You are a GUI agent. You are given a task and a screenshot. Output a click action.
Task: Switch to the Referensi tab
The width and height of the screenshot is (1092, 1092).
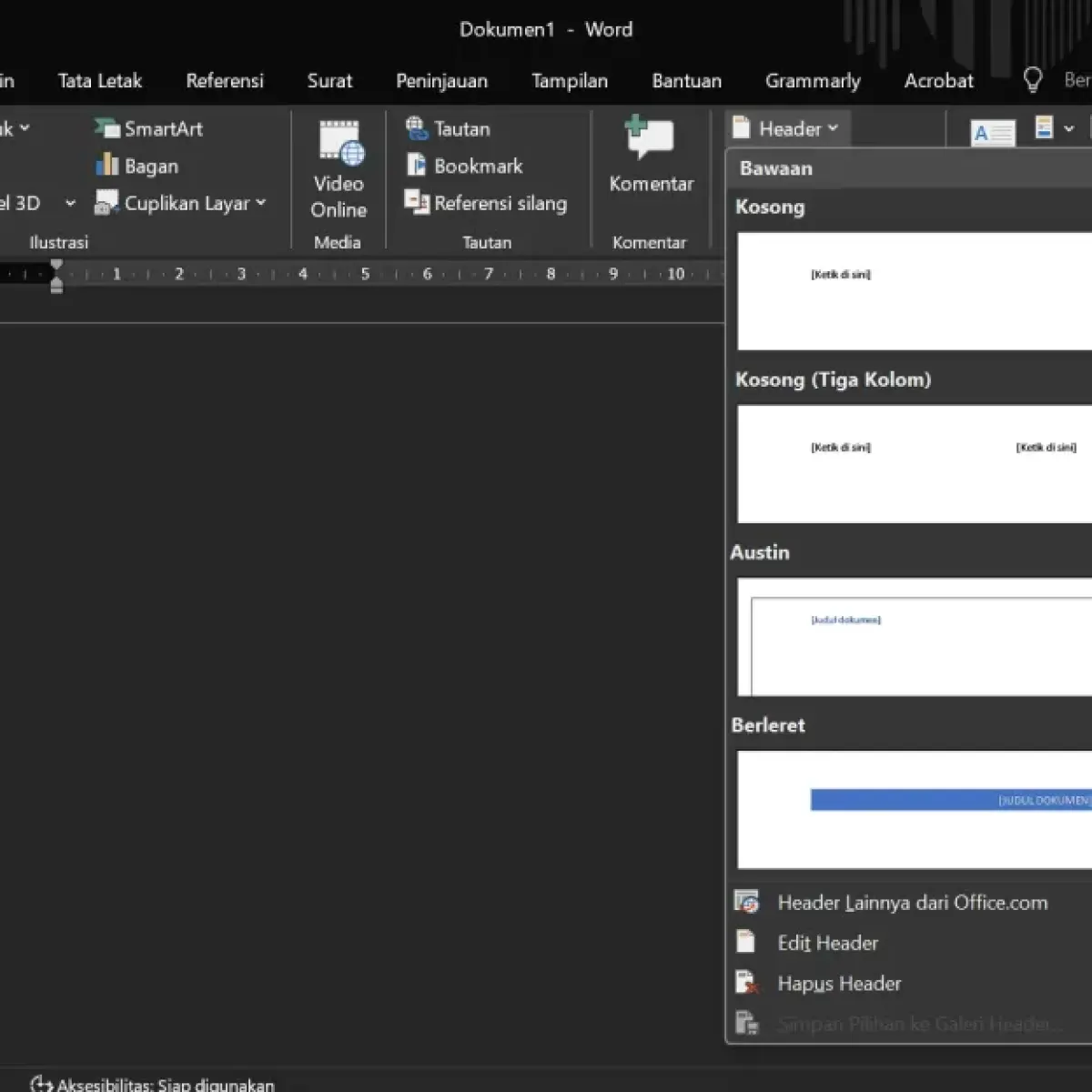point(225,80)
